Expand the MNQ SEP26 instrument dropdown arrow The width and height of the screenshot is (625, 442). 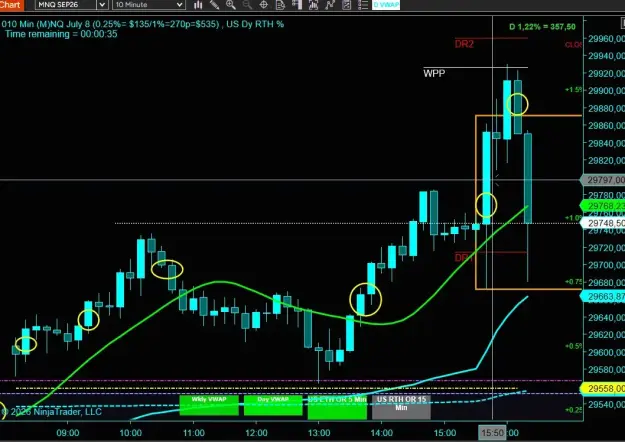coord(102,5)
